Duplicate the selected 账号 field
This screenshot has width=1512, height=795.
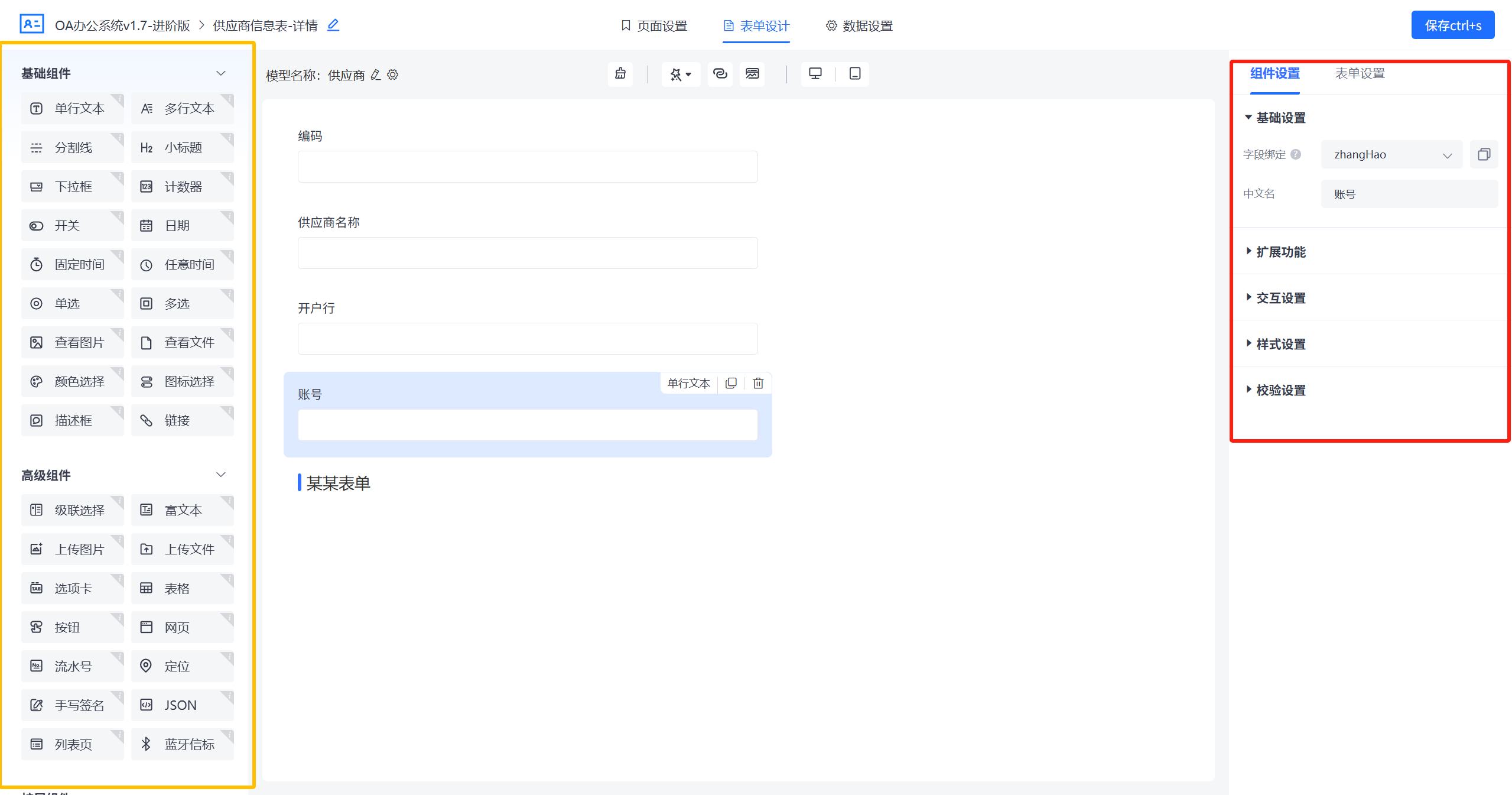point(731,383)
